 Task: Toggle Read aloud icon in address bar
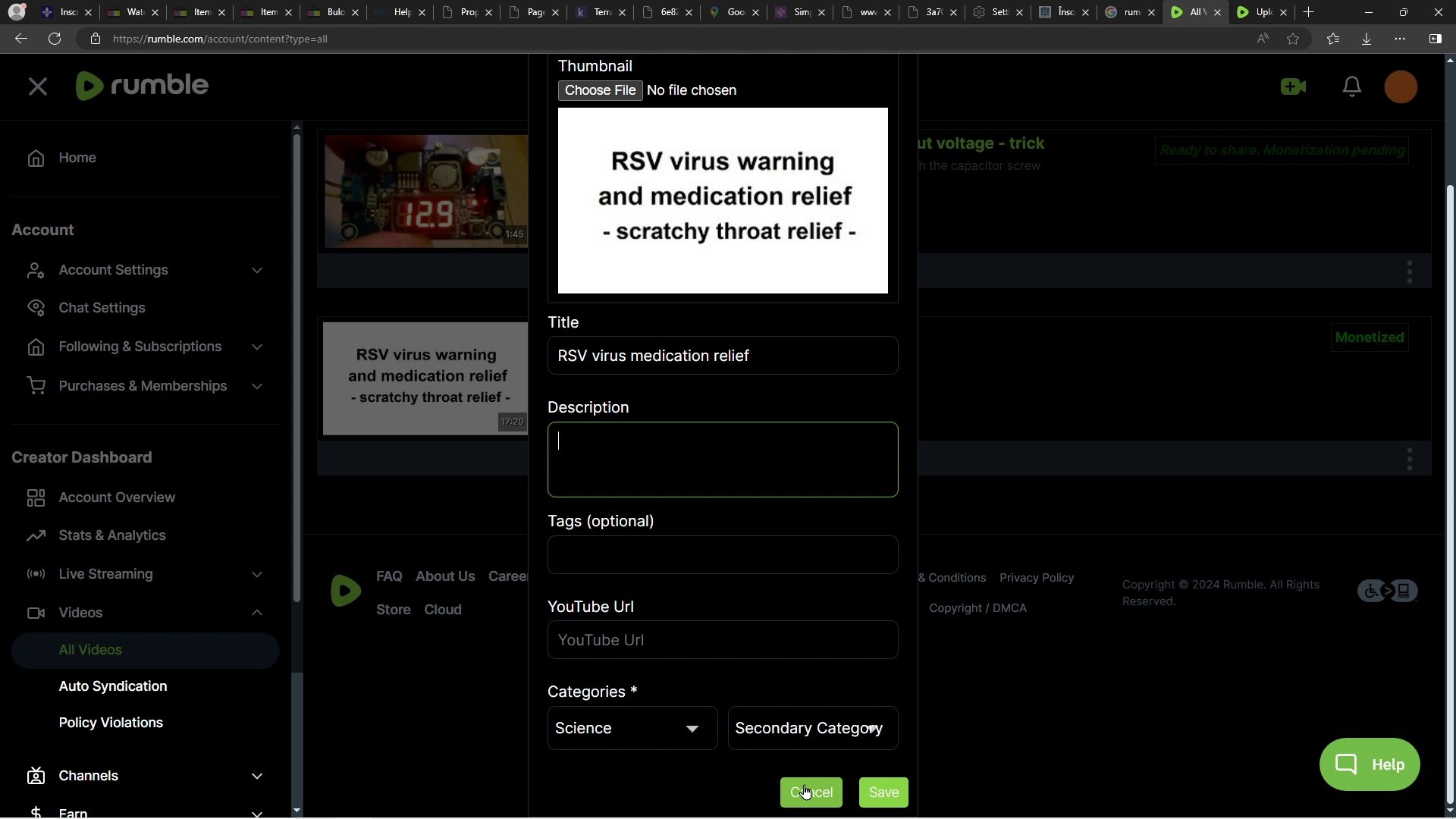click(1263, 39)
